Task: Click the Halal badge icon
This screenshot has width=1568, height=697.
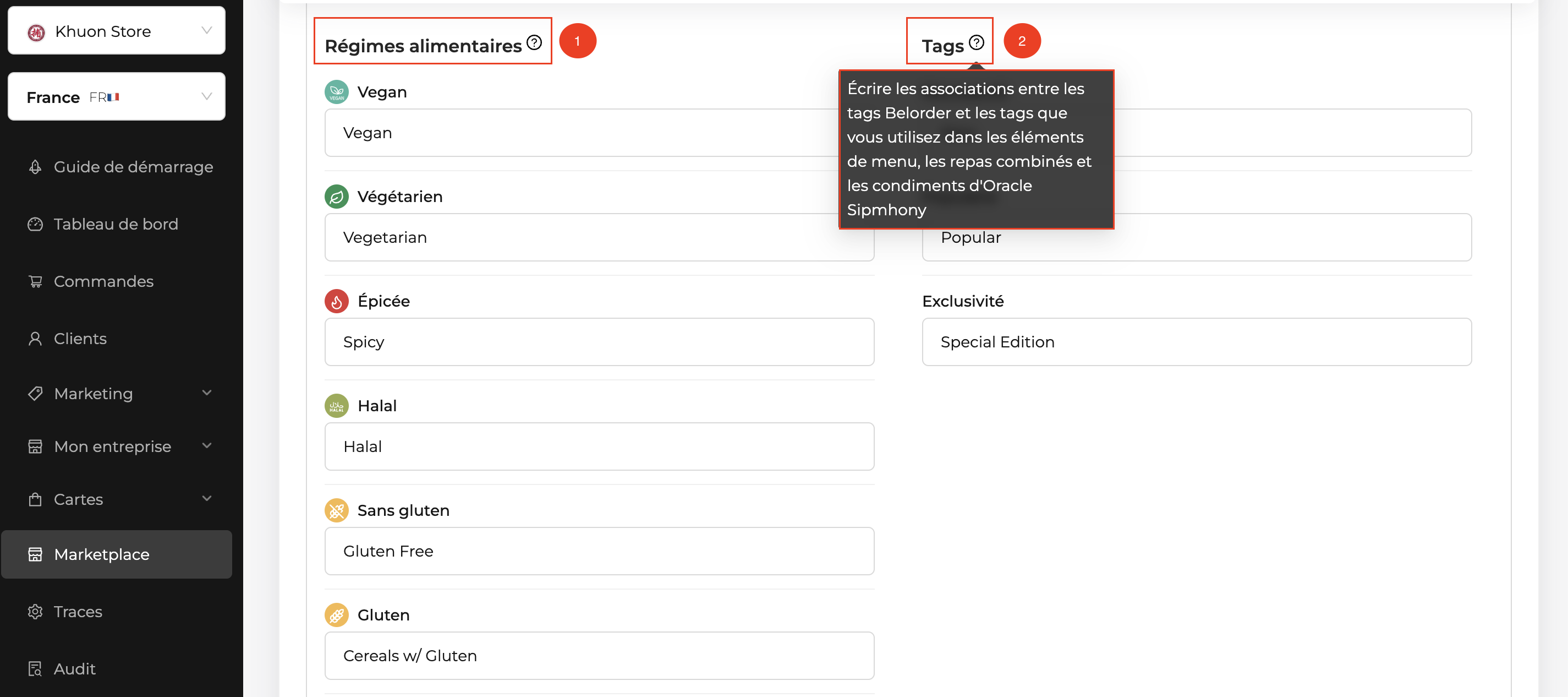Action: 337,406
